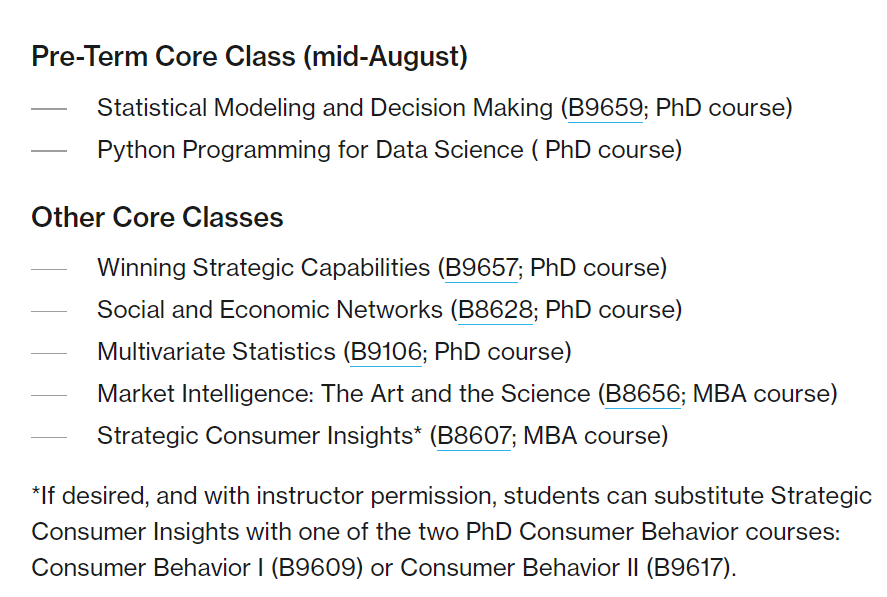
Task: Click the dash bullet before Python Programming
Action: click(49, 151)
